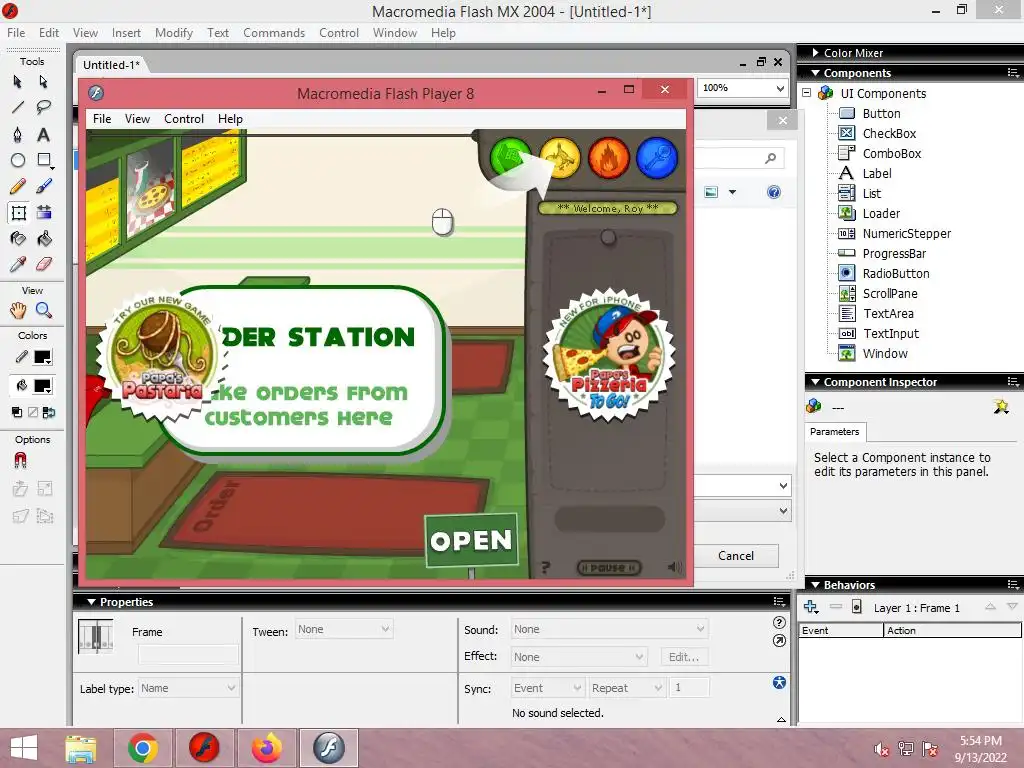This screenshot has height=768, width=1024.
Task: Collapse the Components panel
Action: [816, 72]
